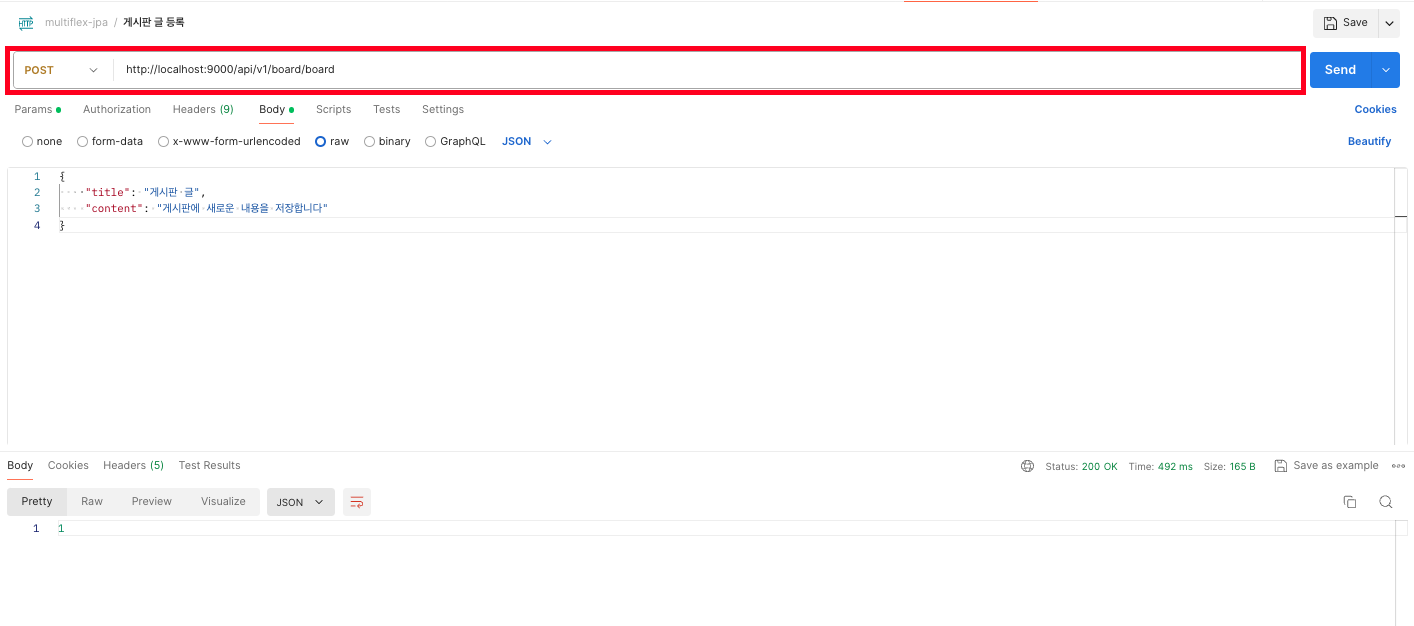Open the response JSON format dropdown
The image size is (1414, 626).
pos(300,502)
